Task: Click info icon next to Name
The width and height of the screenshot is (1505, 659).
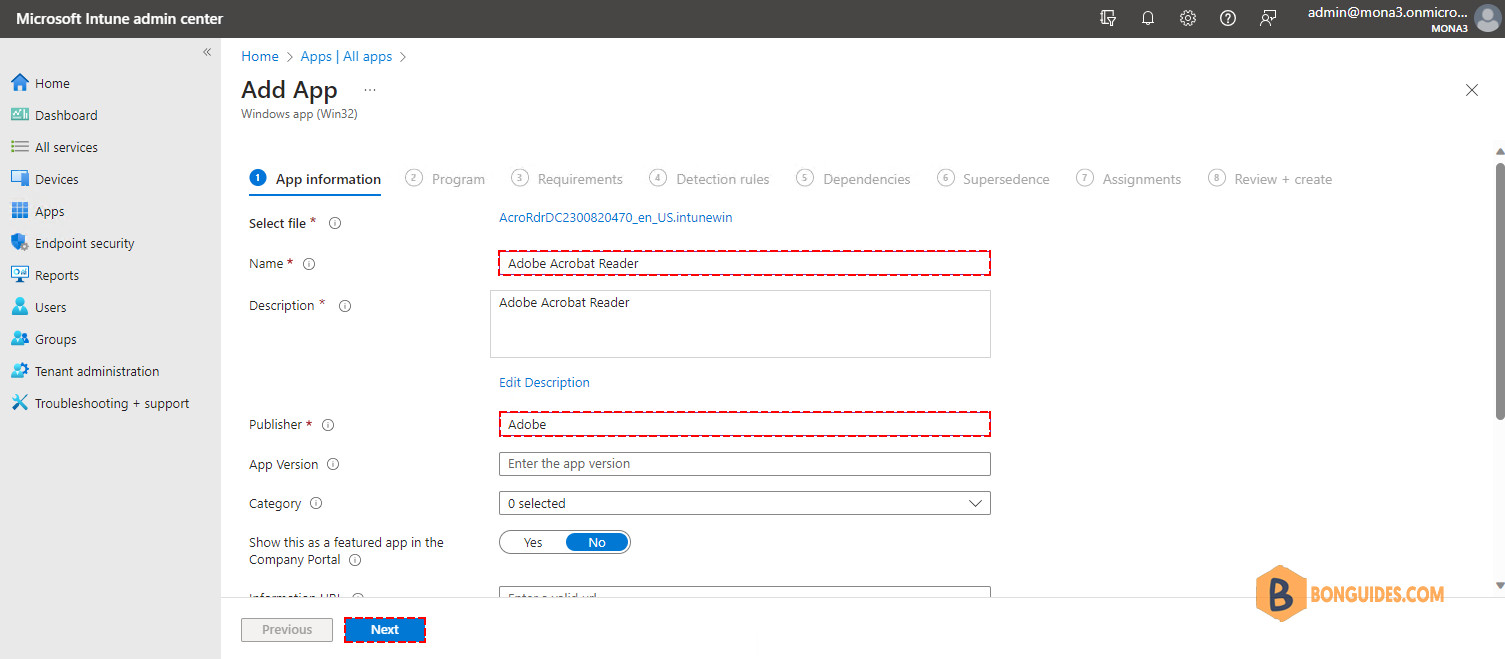Action: [x=309, y=264]
